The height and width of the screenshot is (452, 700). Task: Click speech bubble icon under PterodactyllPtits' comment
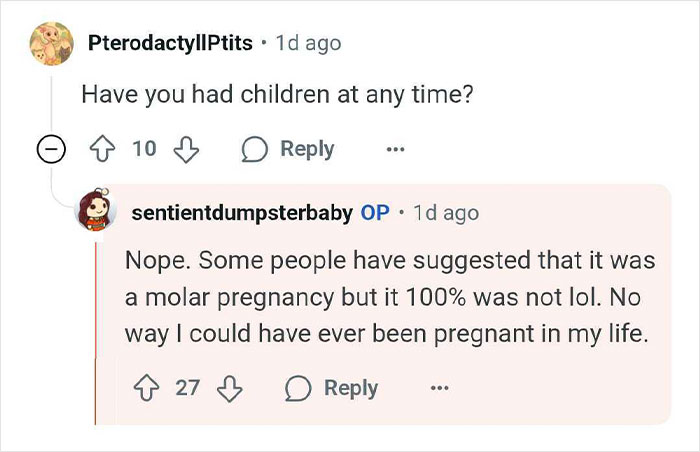(255, 150)
